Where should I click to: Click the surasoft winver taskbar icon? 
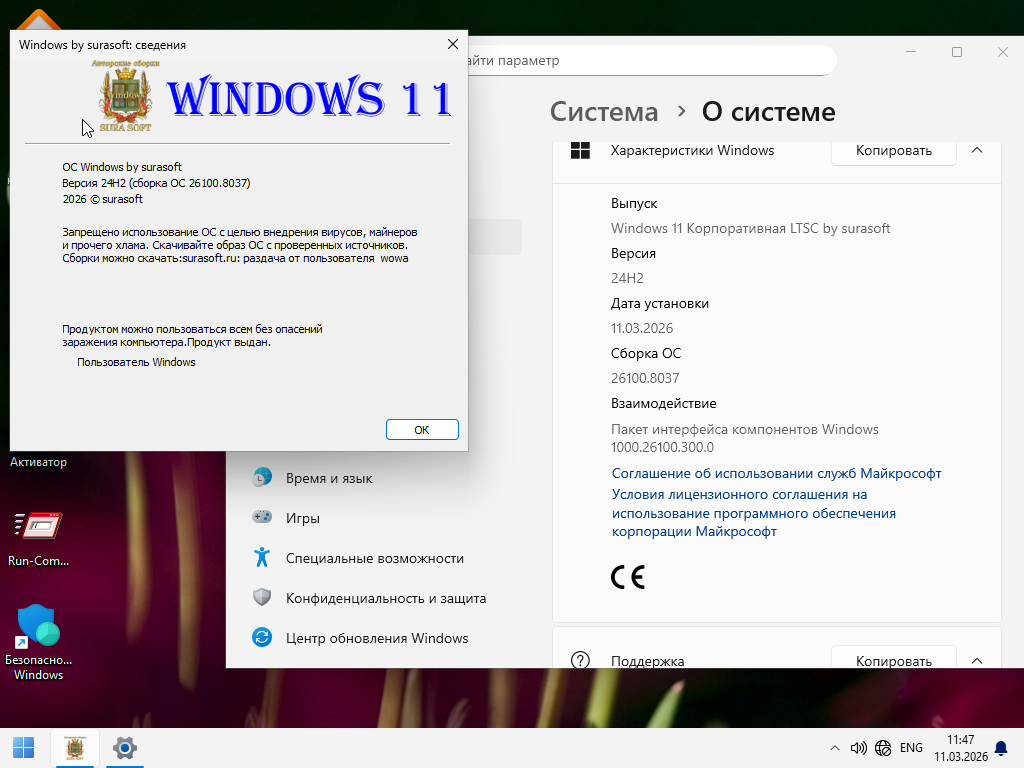coord(74,747)
